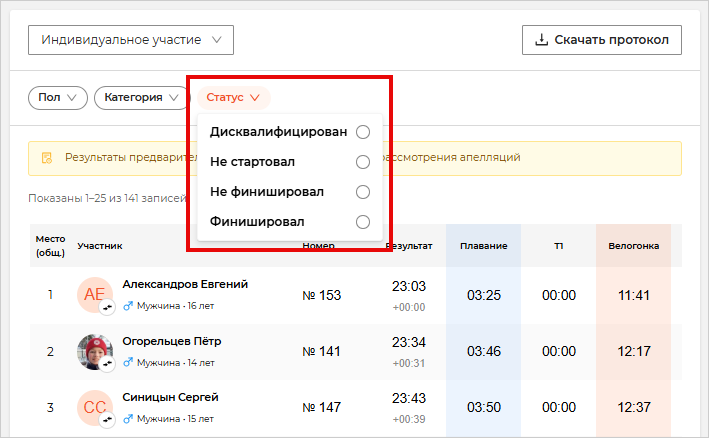Open participant Огорельцев Пётр
Viewport: 709px width, 438px height.
(172, 341)
